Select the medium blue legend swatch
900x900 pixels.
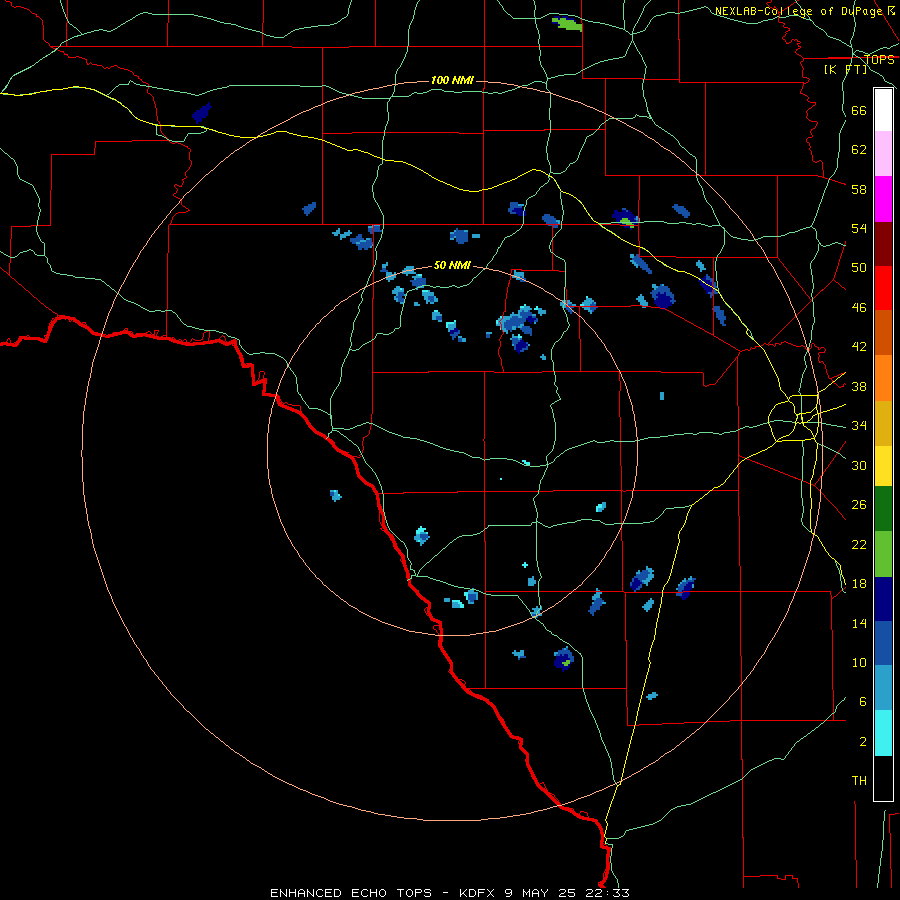coord(883,643)
